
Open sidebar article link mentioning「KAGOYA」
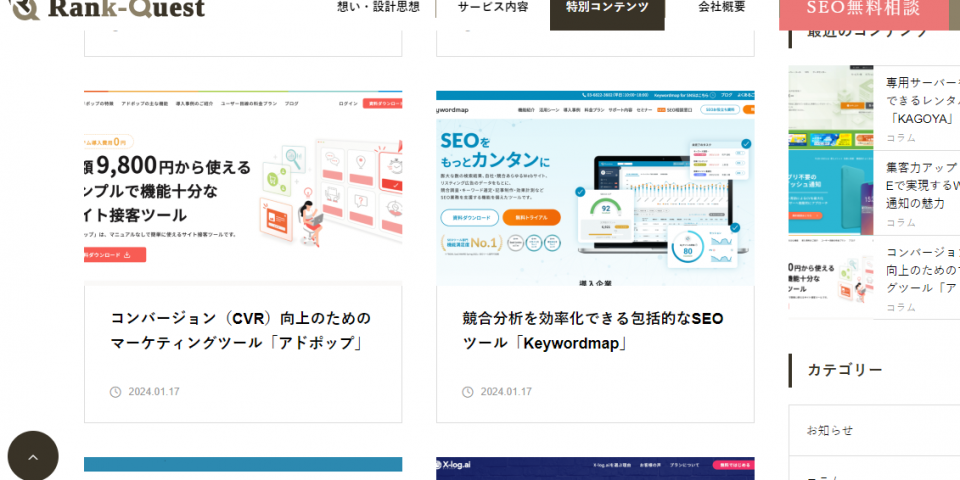923,100
